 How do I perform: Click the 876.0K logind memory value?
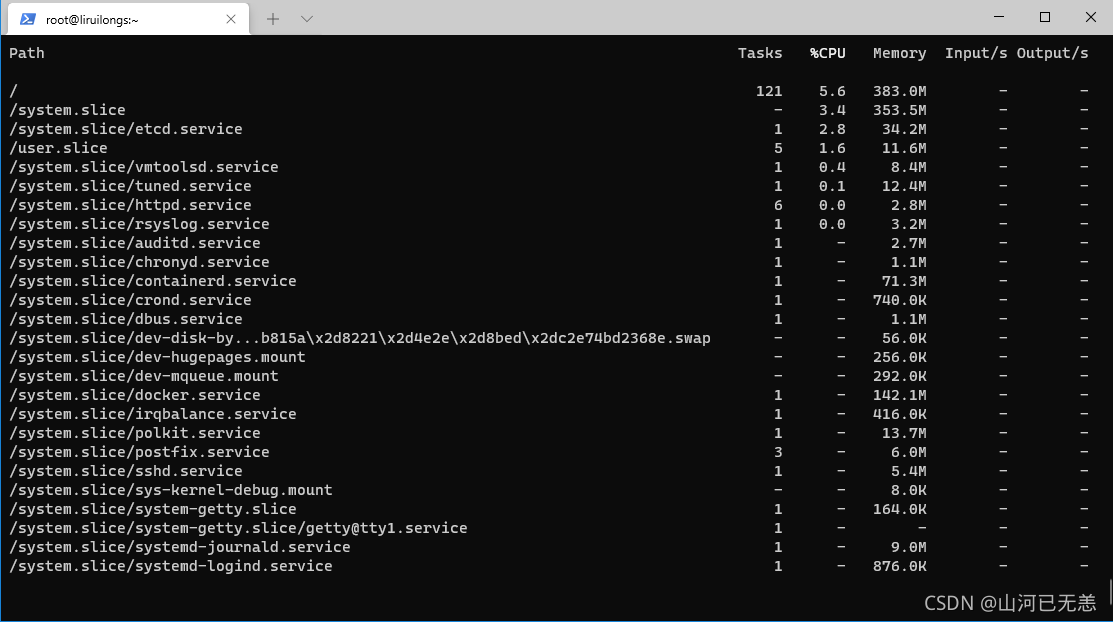click(899, 567)
